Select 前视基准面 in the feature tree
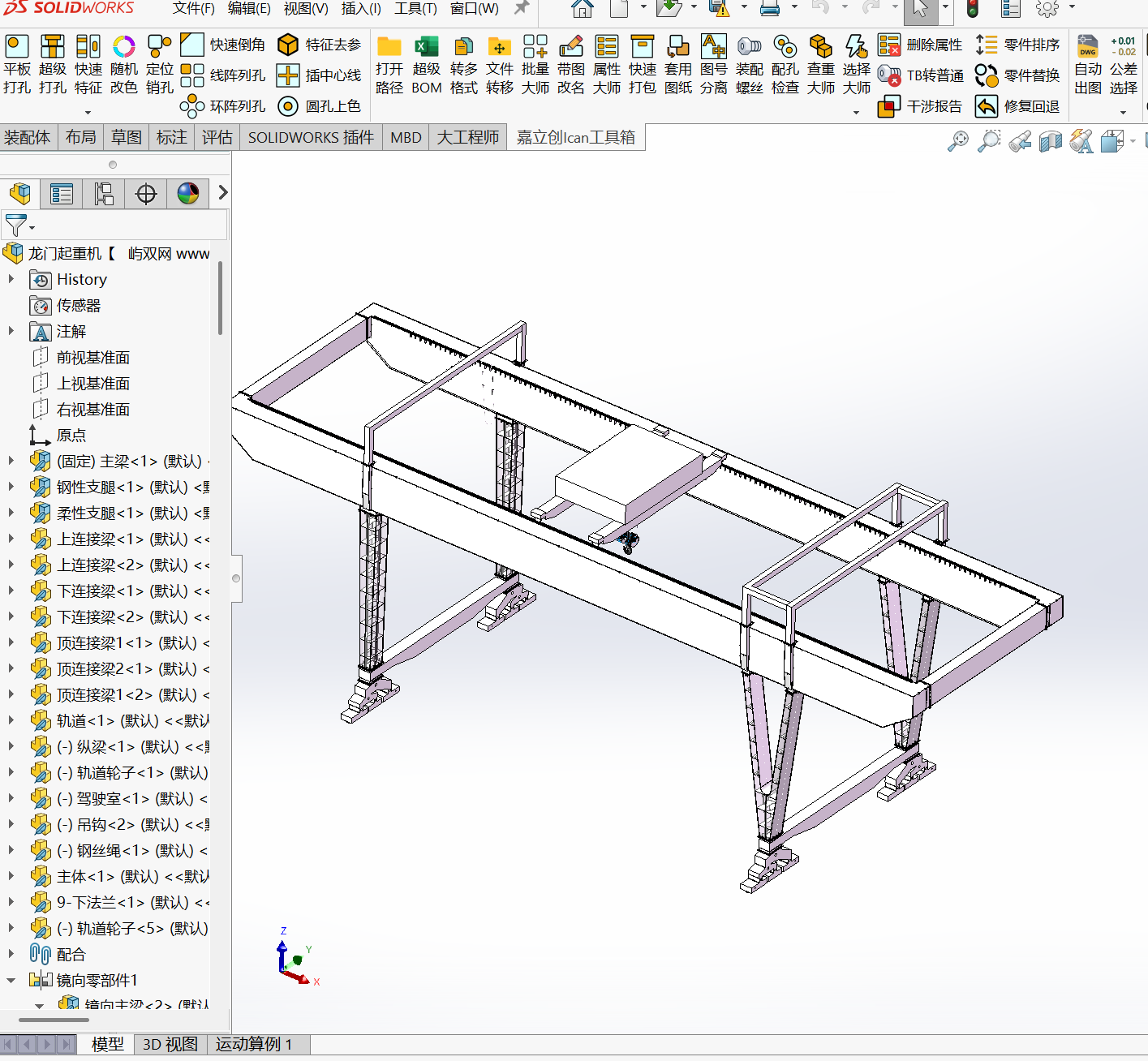1148x1061 pixels. click(x=92, y=358)
